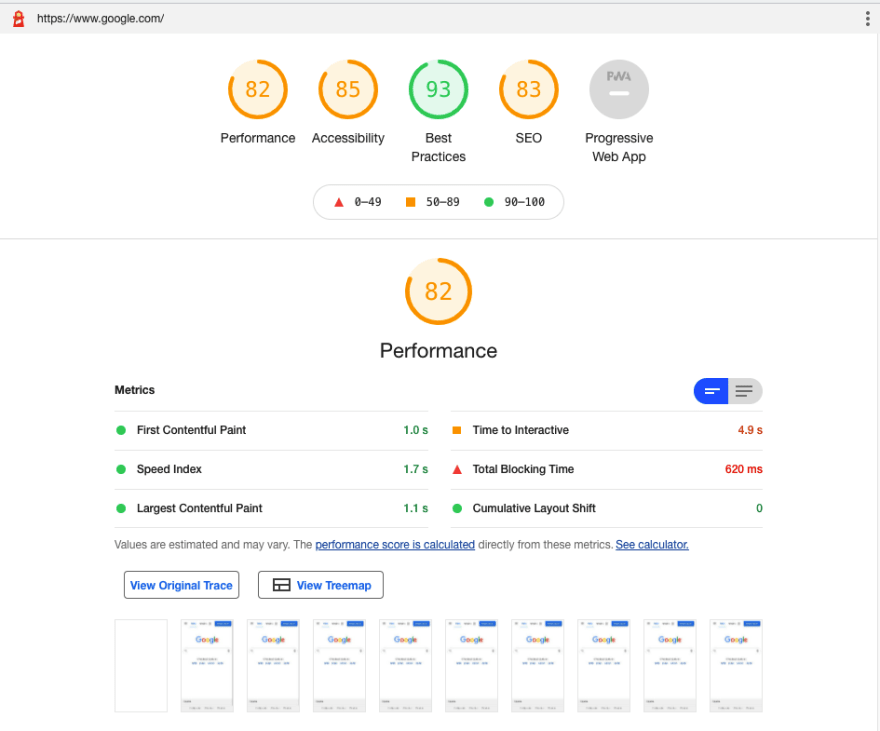880x731 pixels.
Task: Switch metrics to compact summary view
Action: (x=711, y=391)
